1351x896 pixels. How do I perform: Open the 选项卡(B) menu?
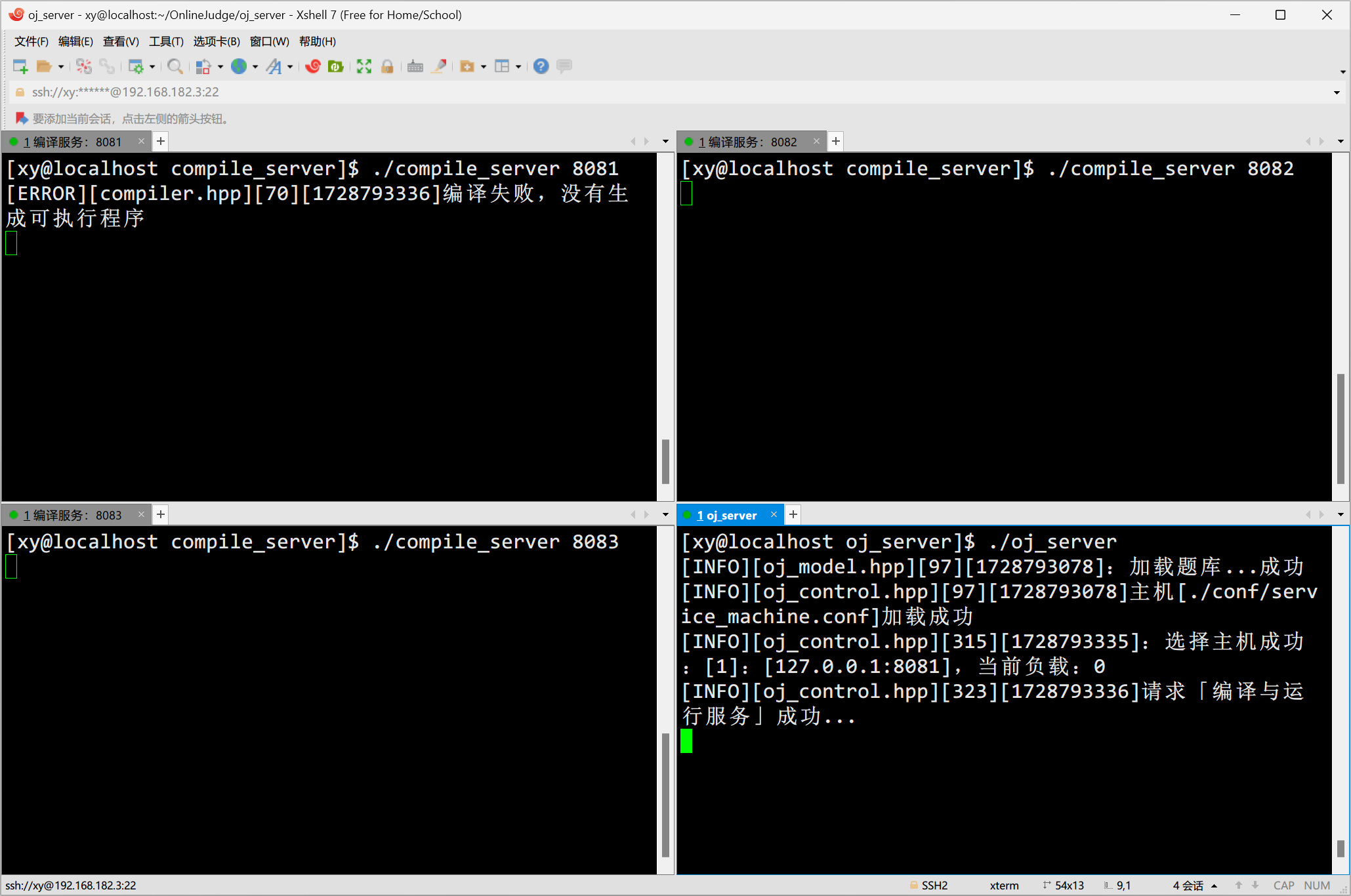click(x=217, y=41)
